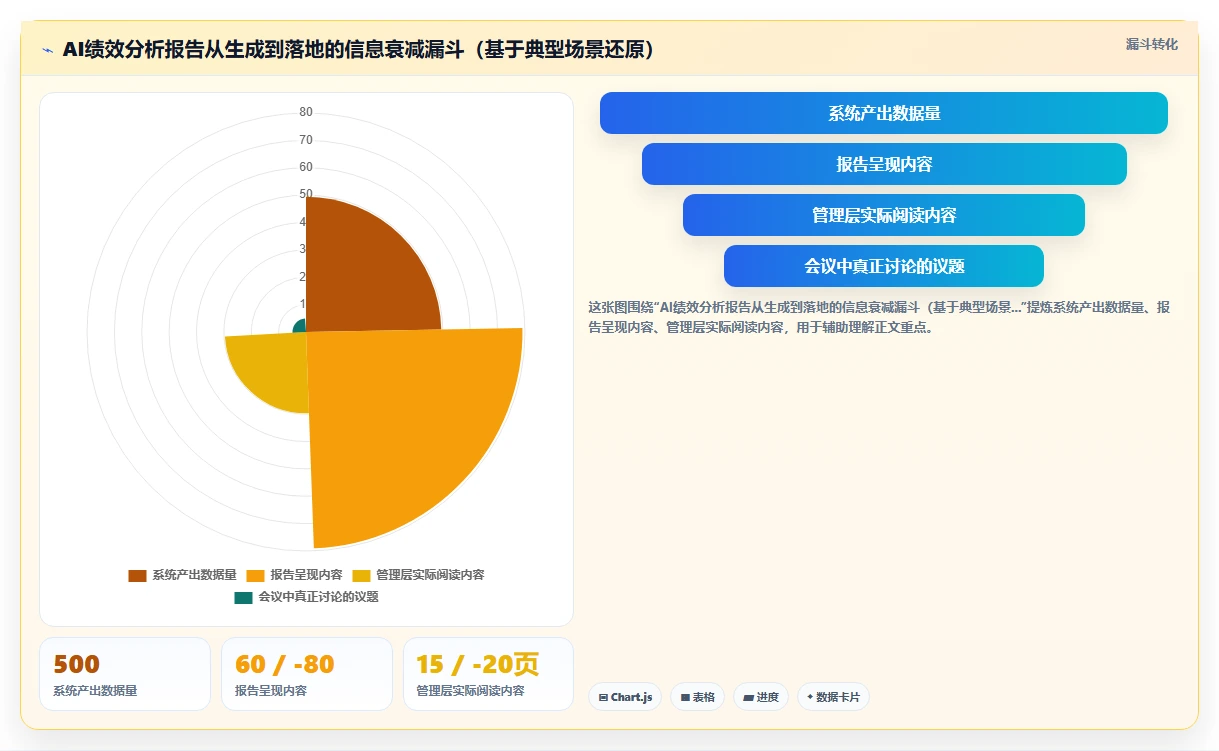Click 报告呈现内容 label under 60 / -80
1219x751 pixels.
271,690
